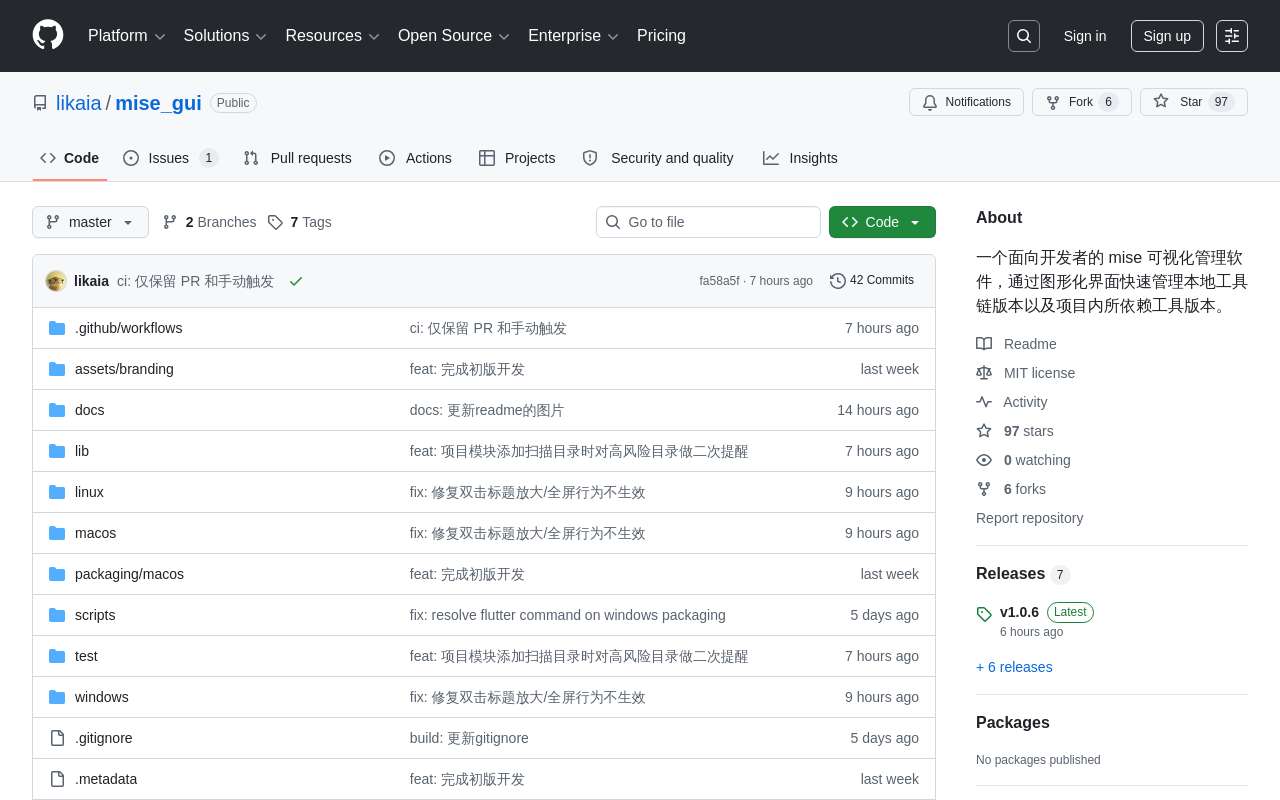1280x800 pixels.
Task: Open + 6 releases link
Action: point(1014,667)
